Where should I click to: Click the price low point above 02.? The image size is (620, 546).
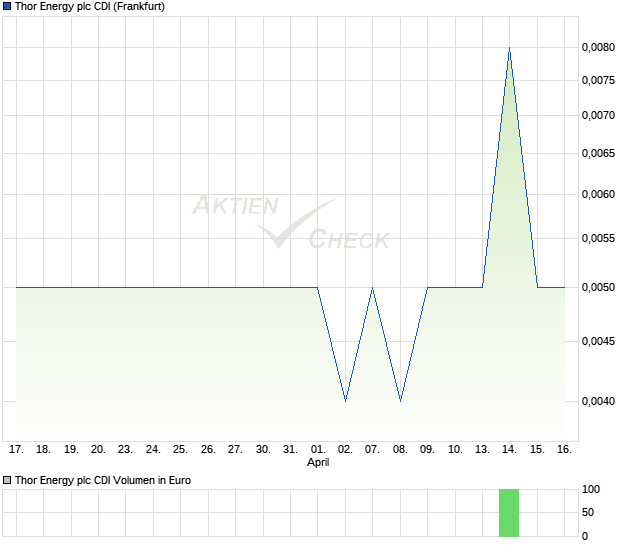tap(346, 401)
